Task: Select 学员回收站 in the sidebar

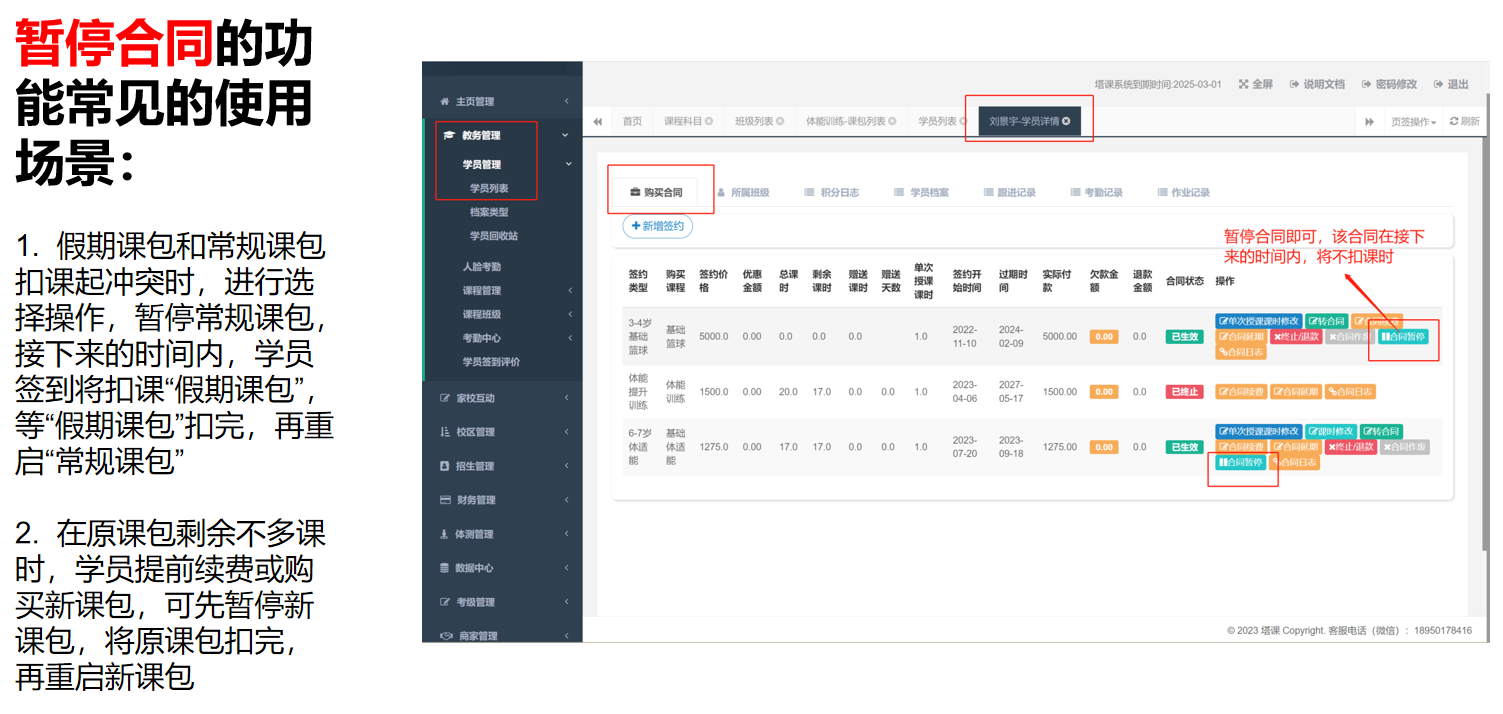Action: pyautogui.click(x=493, y=236)
